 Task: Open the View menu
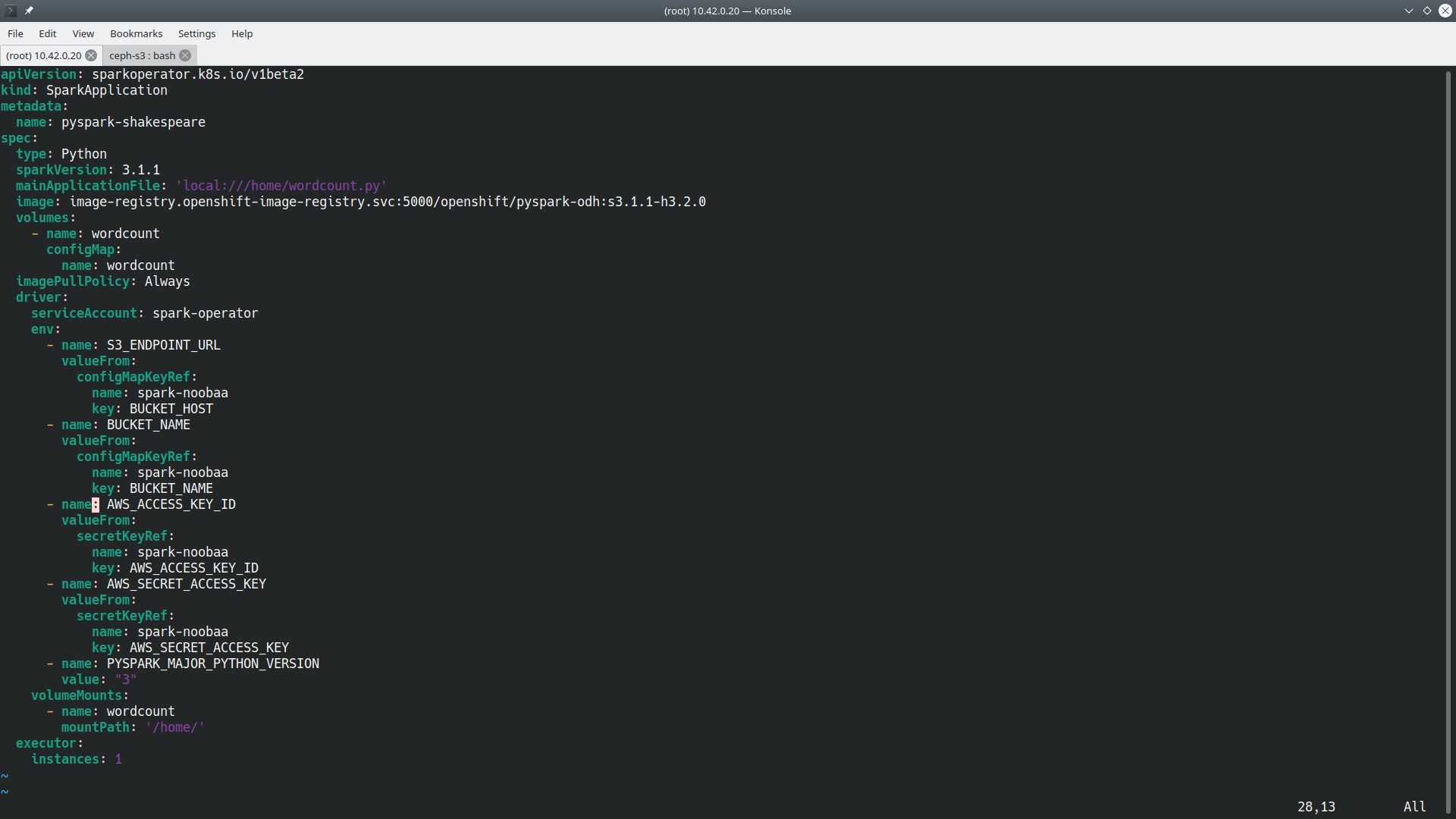click(x=83, y=33)
